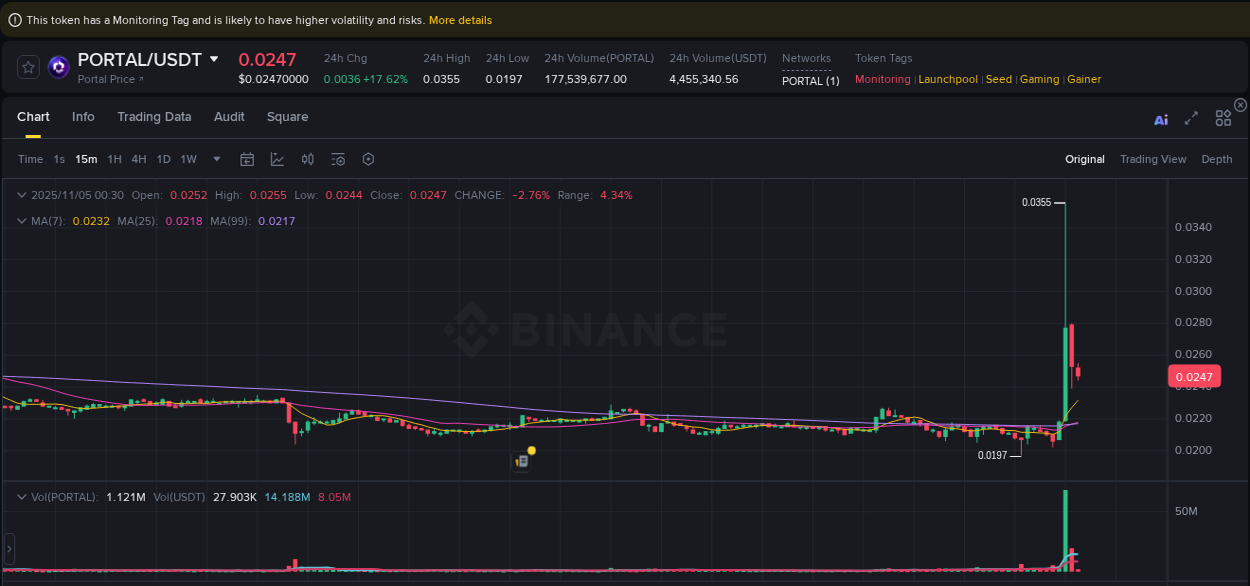Open chart settings via the hexagon icon
Viewport: 1250px width, 586px height.
[x=367, y=159]
